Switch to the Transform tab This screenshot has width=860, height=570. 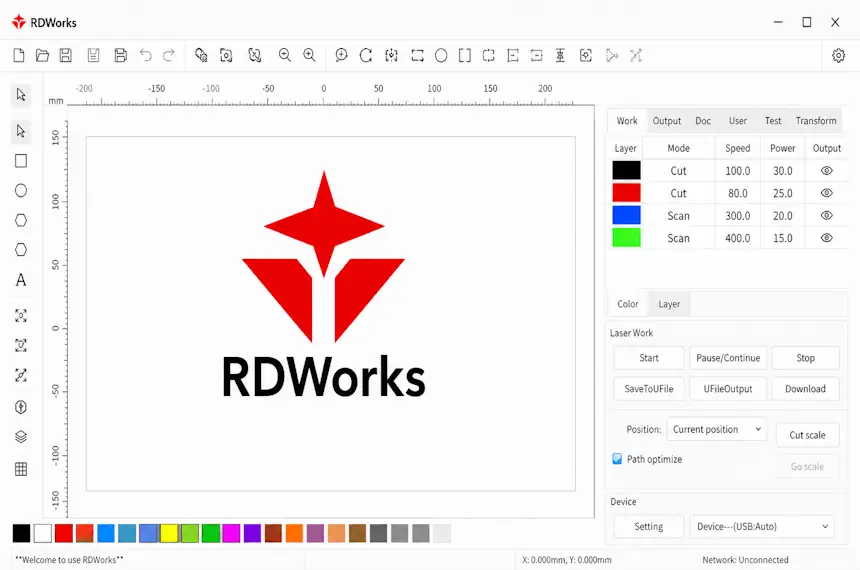tap(816, 121)
